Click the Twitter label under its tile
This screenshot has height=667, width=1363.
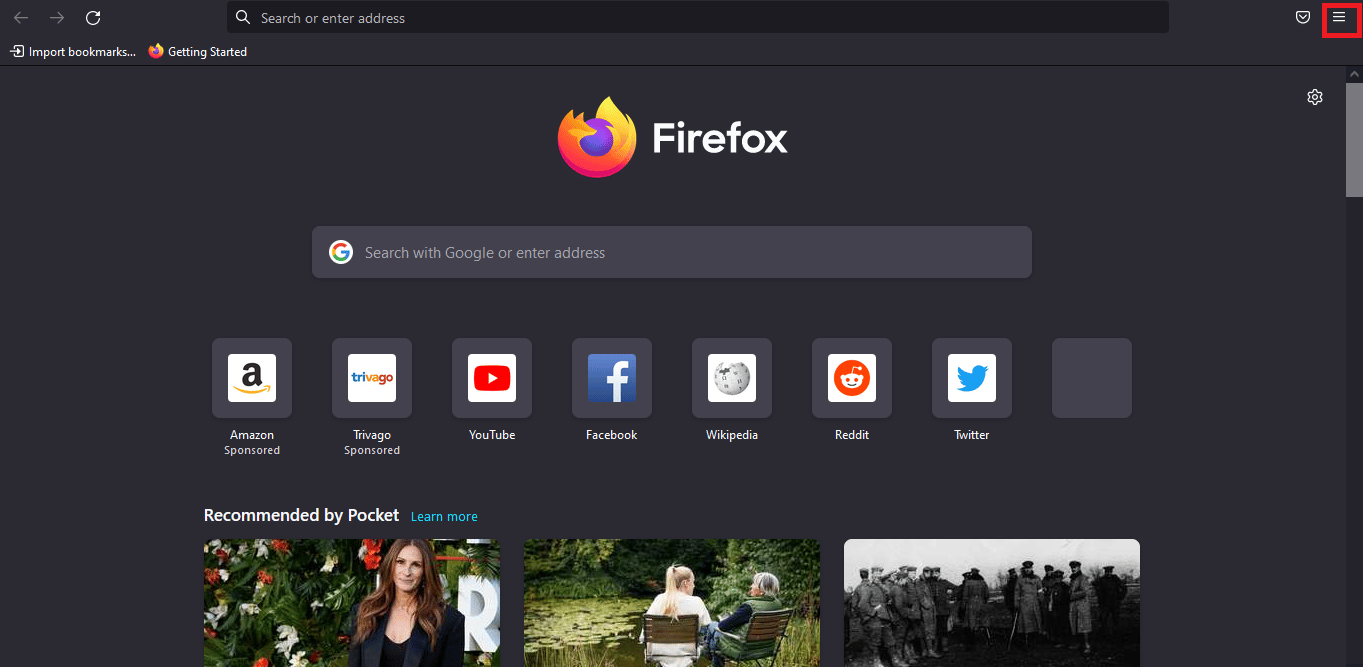click(x=972, y=435)
